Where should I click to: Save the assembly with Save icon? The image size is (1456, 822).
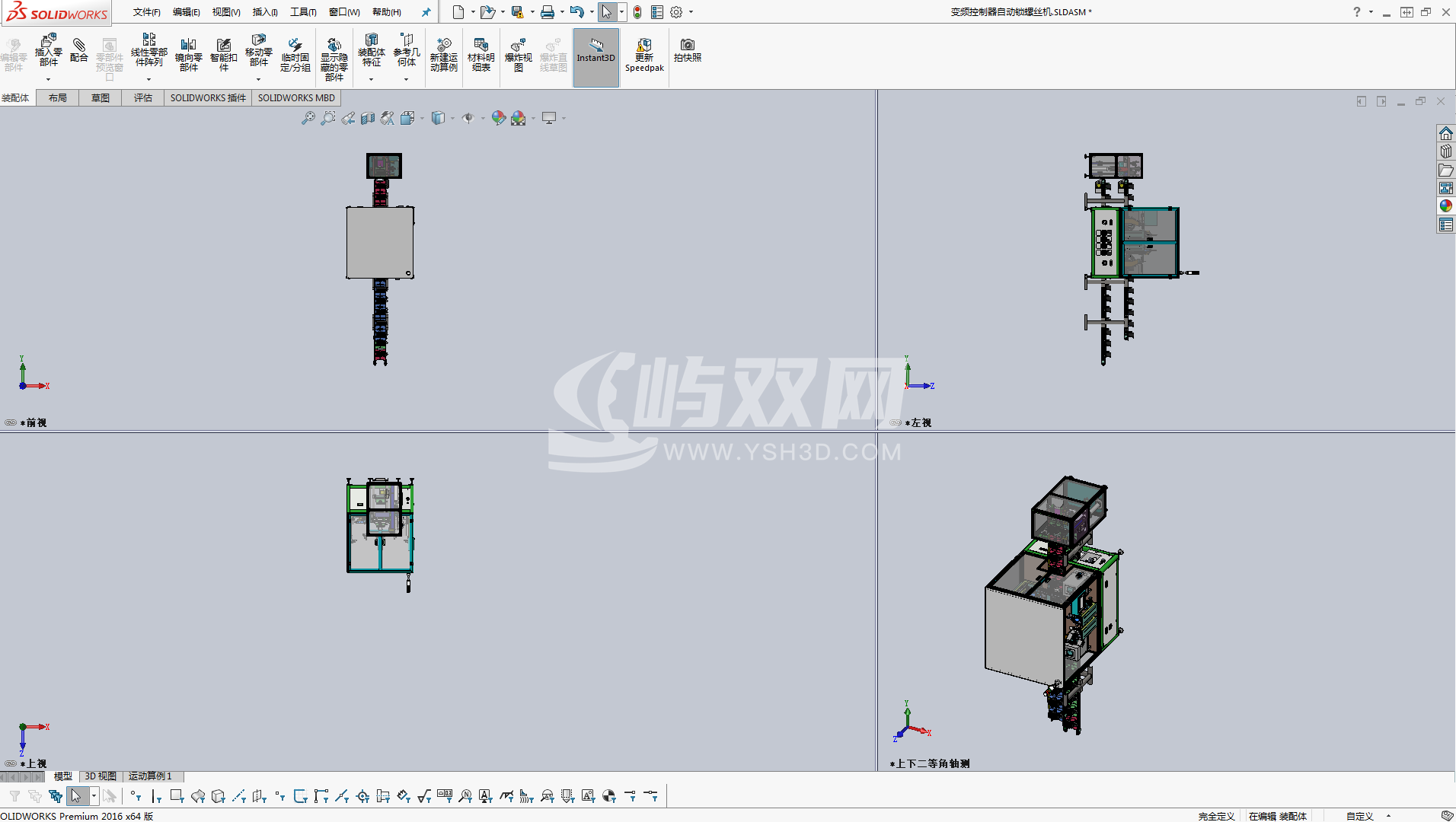click(x=518, y=12)
